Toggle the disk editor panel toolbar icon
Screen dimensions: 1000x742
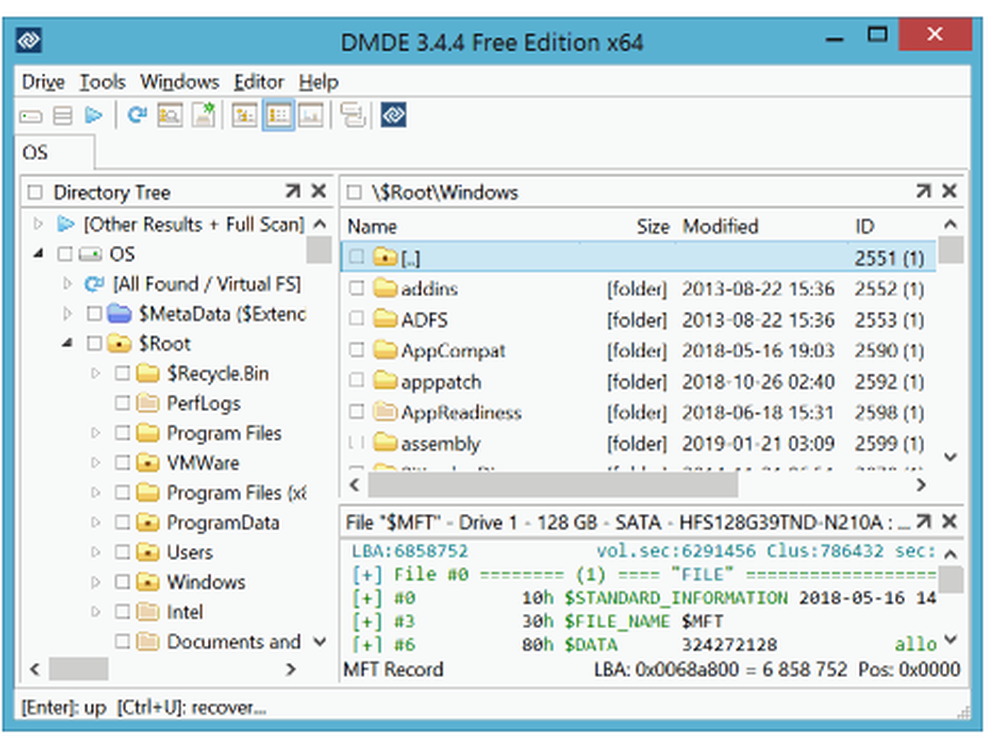[311, 115]
